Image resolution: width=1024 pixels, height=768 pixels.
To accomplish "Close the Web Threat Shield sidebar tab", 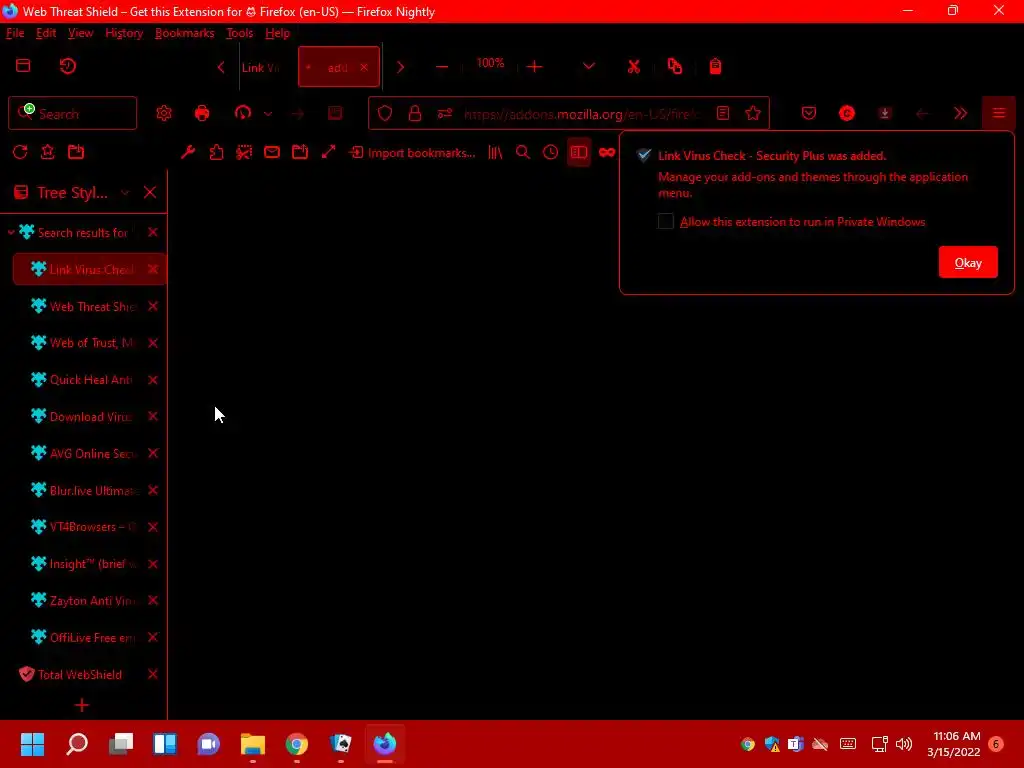I will pos(153,306).
